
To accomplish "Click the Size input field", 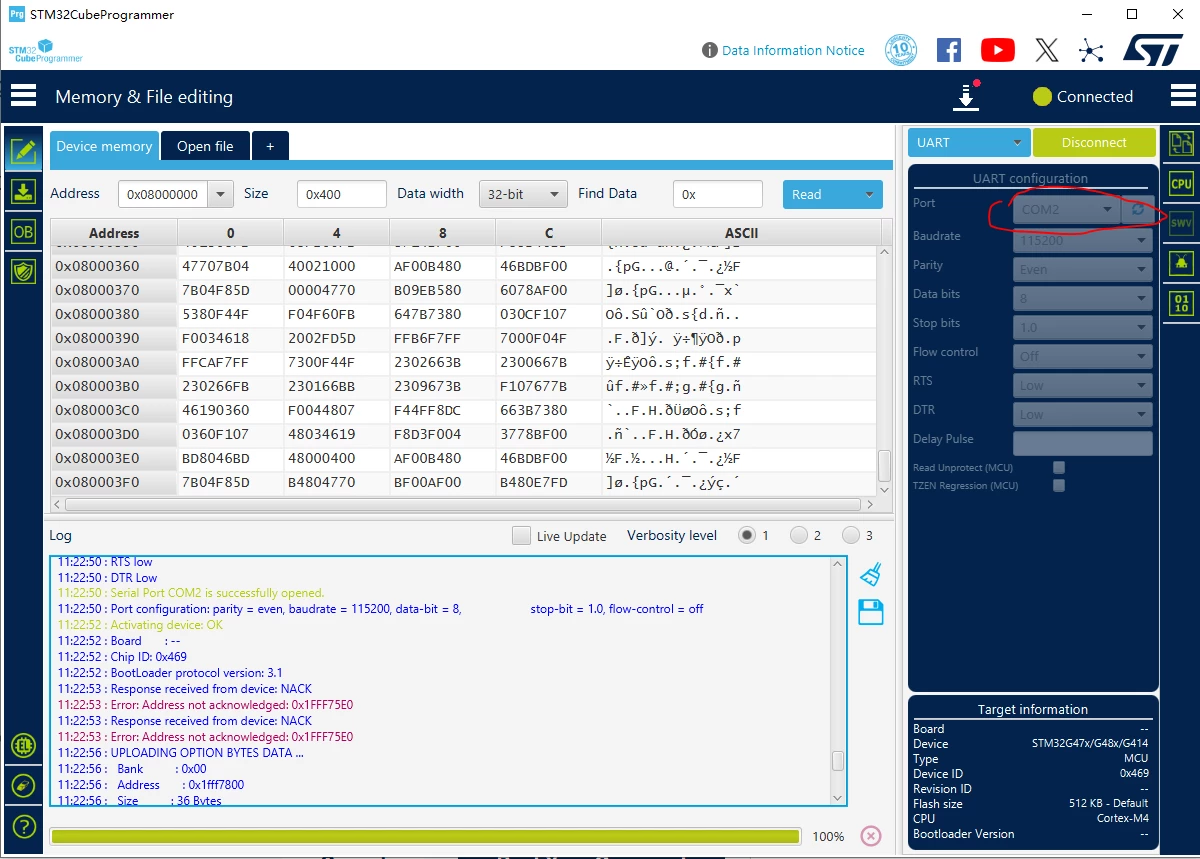I will [342, 195].
